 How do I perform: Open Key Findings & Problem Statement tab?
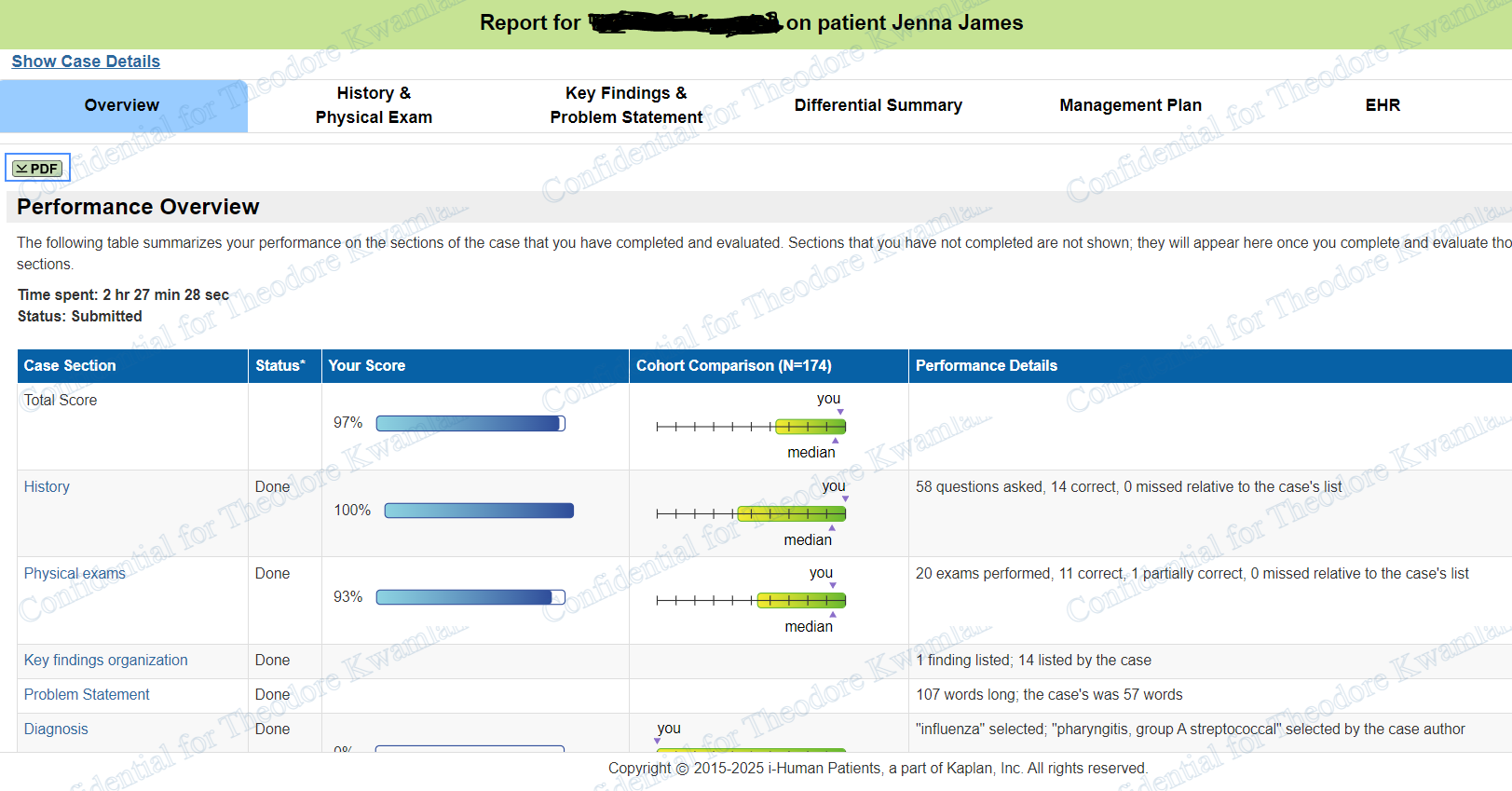click(x=626, y=105)
